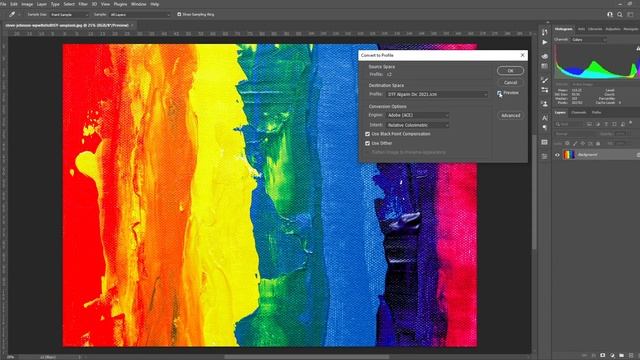Image resolution: width=640 pixels, height=360 pixels.
Task: Click the layer Opacity value field
Action: coord(620,134)
